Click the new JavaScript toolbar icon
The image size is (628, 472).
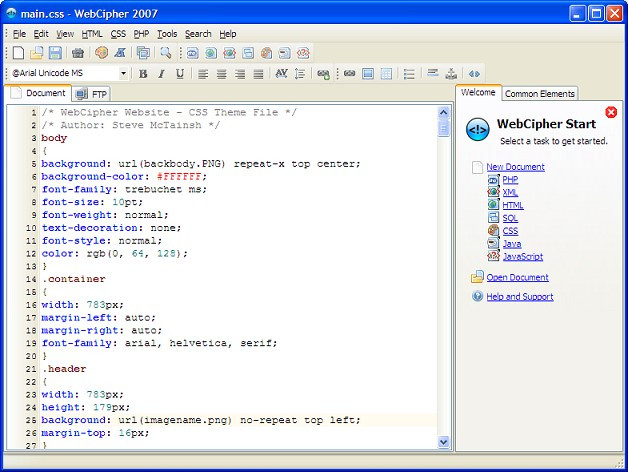(303, 53)
